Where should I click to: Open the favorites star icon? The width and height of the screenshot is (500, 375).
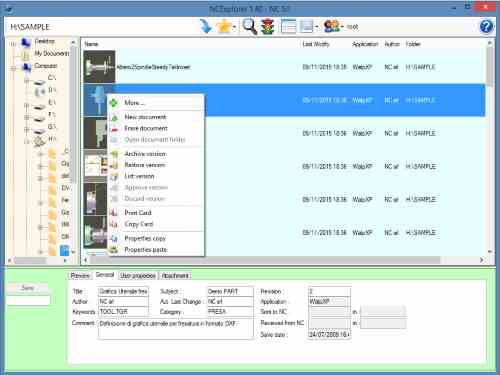pos(224,26)
